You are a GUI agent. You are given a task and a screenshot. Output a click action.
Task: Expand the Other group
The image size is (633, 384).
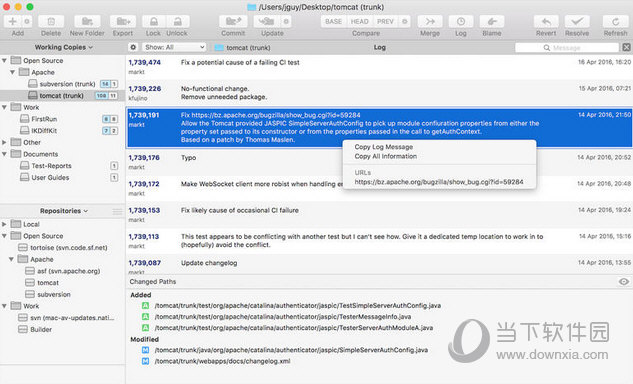[x=4, y=142]
